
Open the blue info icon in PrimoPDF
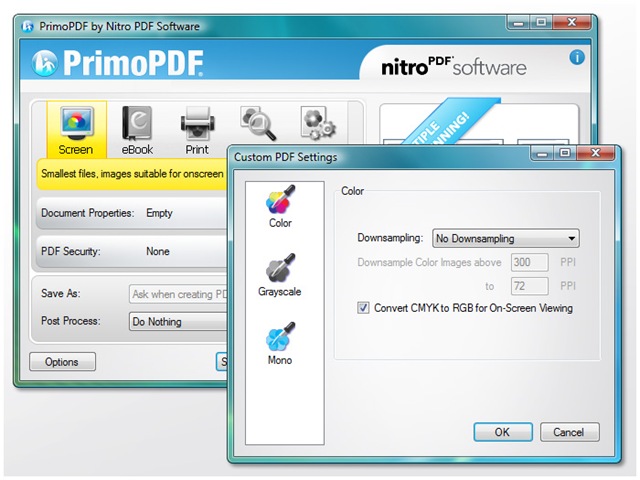pyautogui.click(x=577, y=58)
